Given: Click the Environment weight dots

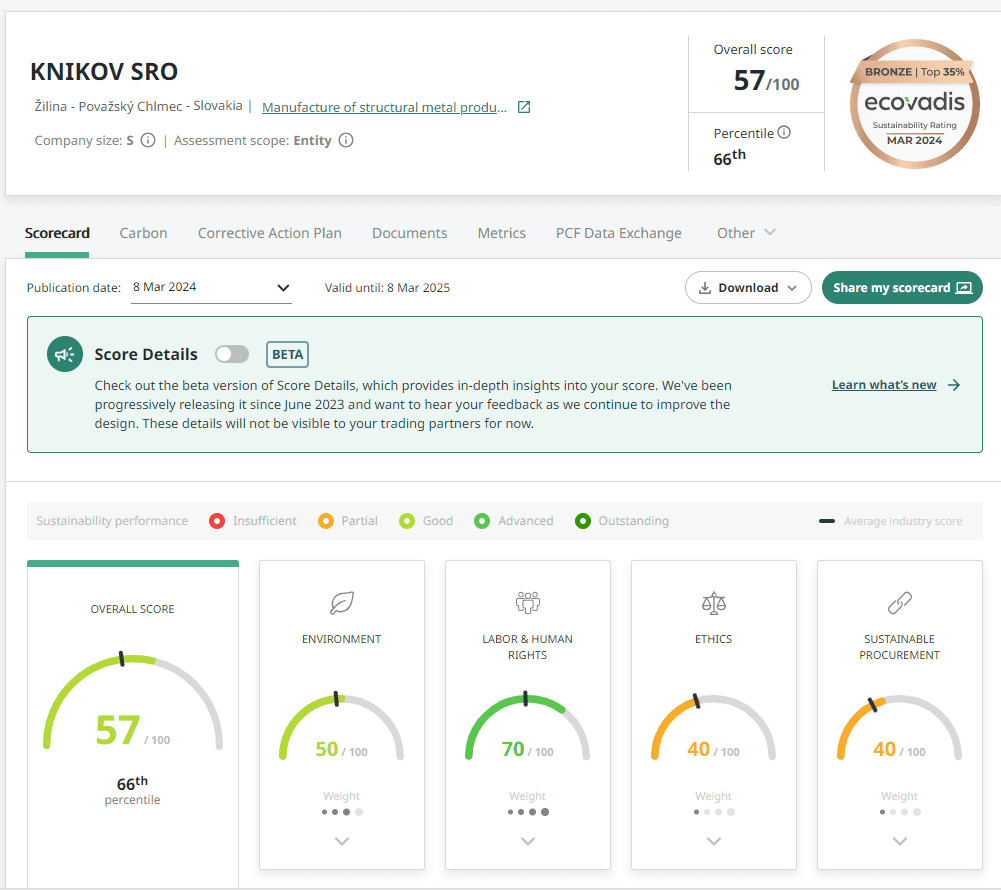Looking at the screenshot, I should [342, 812].
